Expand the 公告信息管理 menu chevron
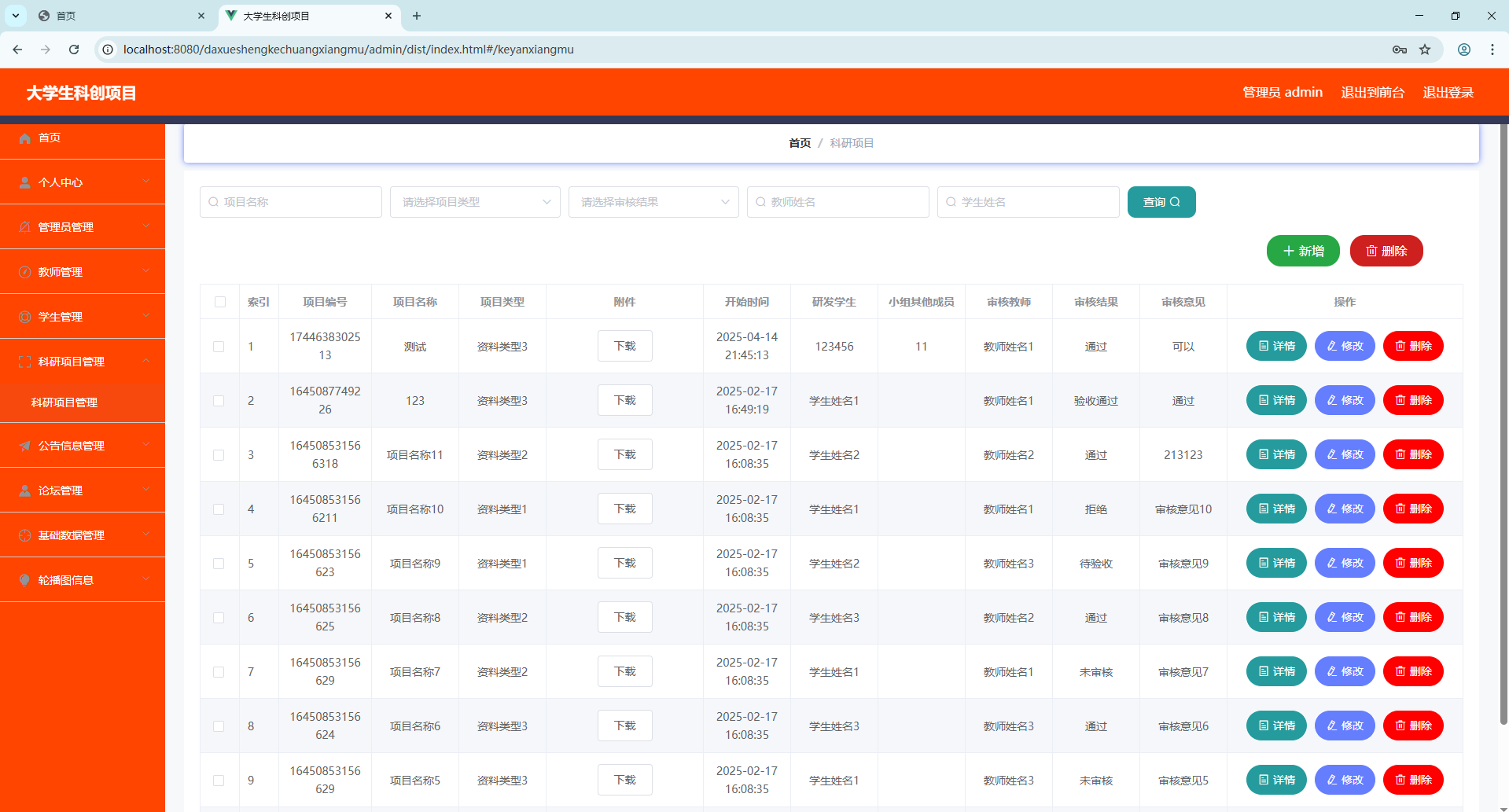The width and height of the screenshot is (1509, 812). (146, 445)
